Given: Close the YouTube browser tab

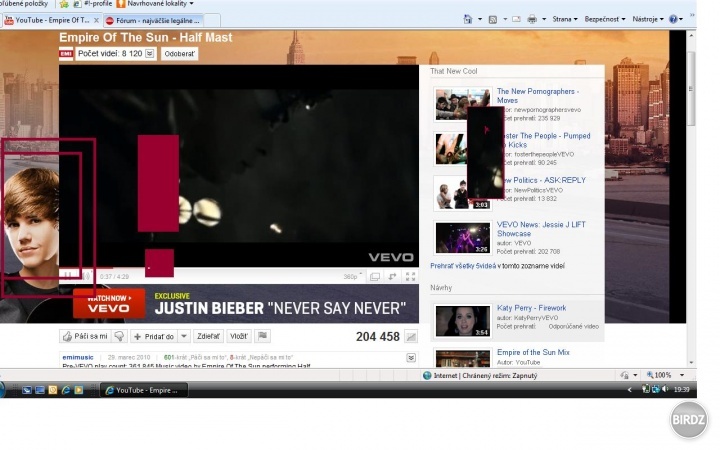Looking at the screenshot, I should pyautogui.click(x=96, y=20).
